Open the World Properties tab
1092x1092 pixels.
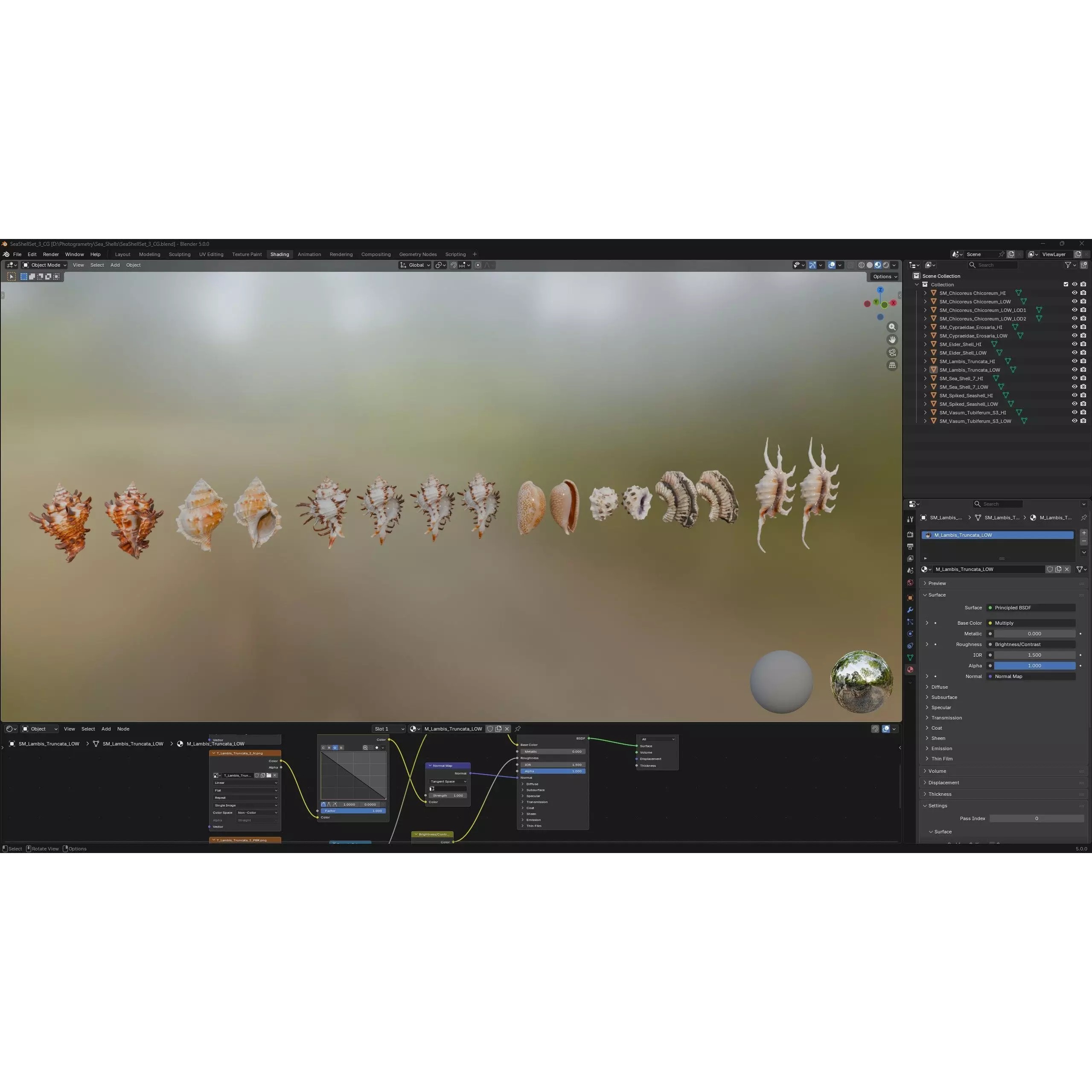click(x=910, y=582)
